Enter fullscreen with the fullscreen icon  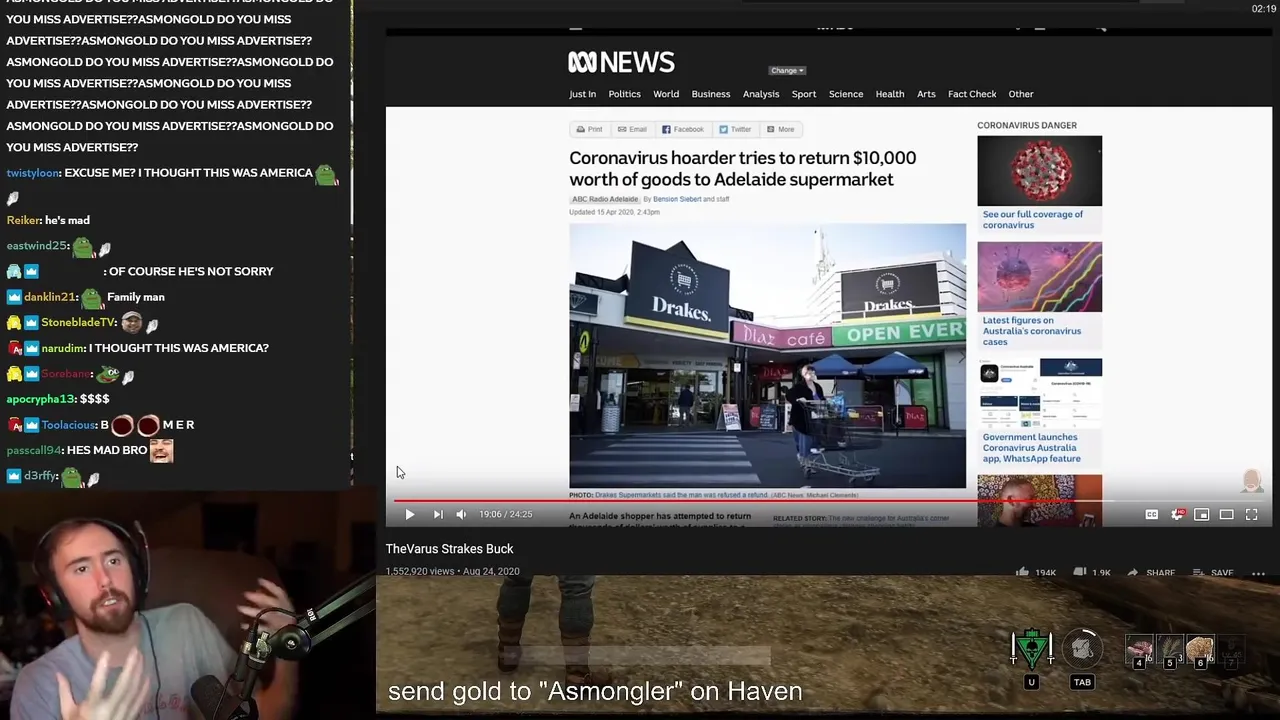pyautogui.click(x=1251, y=514)
